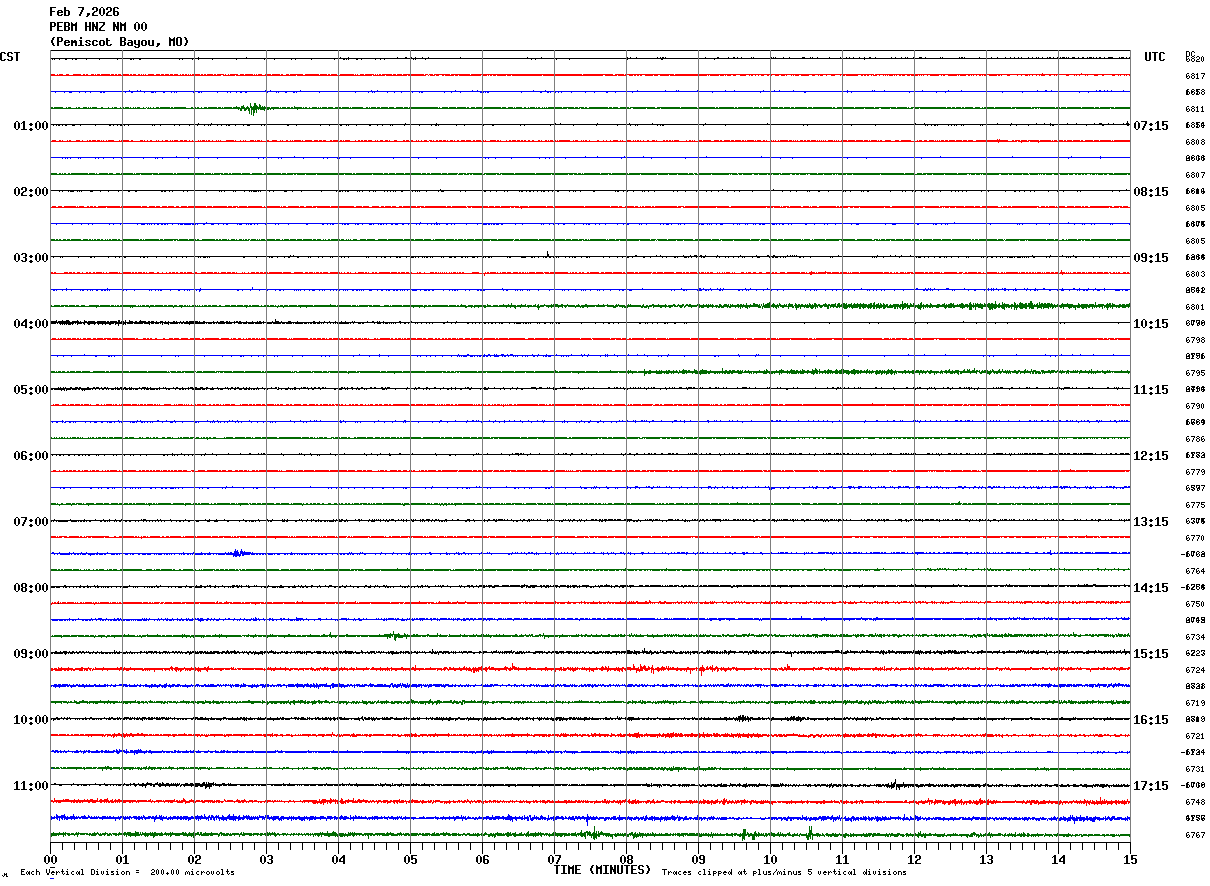Click the traces clipped footer note

784,873
